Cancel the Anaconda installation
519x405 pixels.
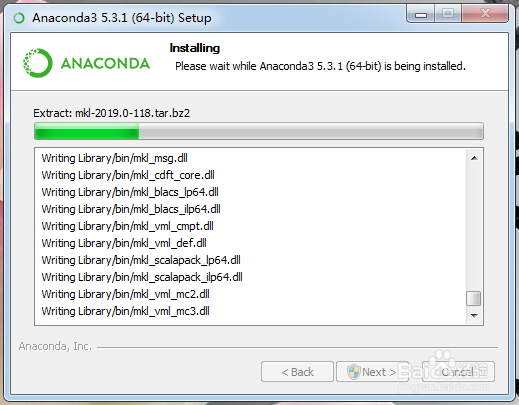click(x=458, y=372)
